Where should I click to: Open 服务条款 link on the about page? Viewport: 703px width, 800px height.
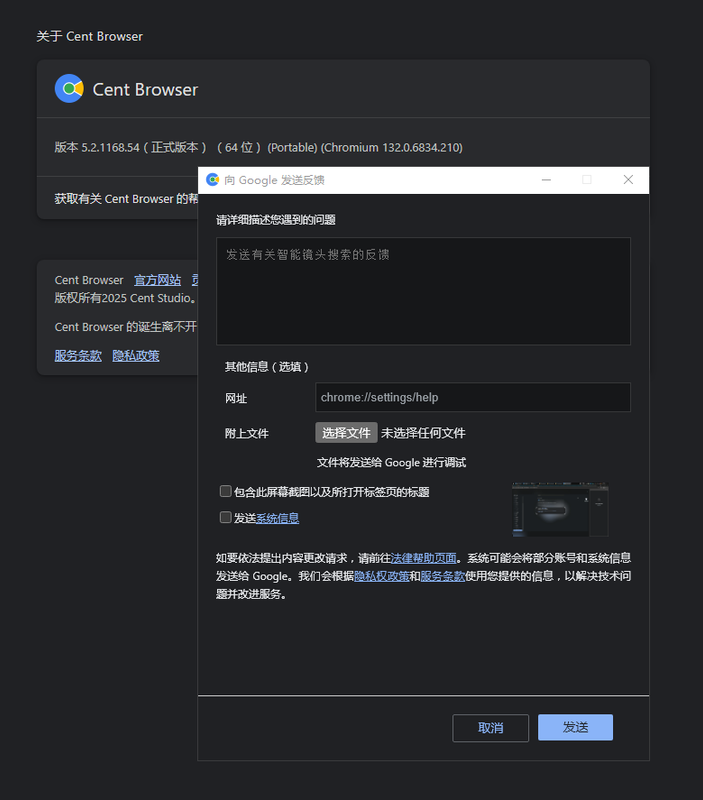pyautogui.click(x=78, y=356)
